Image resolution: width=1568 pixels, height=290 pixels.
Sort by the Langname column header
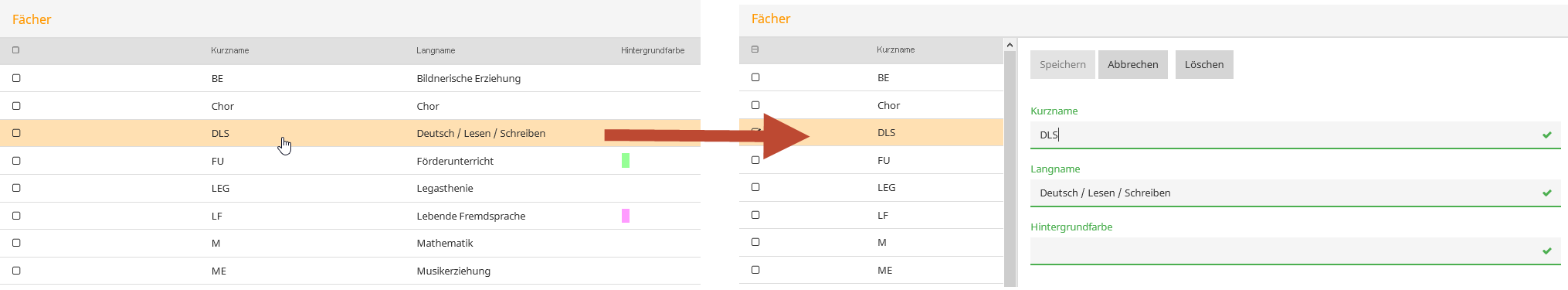click(x=436, y=50)
